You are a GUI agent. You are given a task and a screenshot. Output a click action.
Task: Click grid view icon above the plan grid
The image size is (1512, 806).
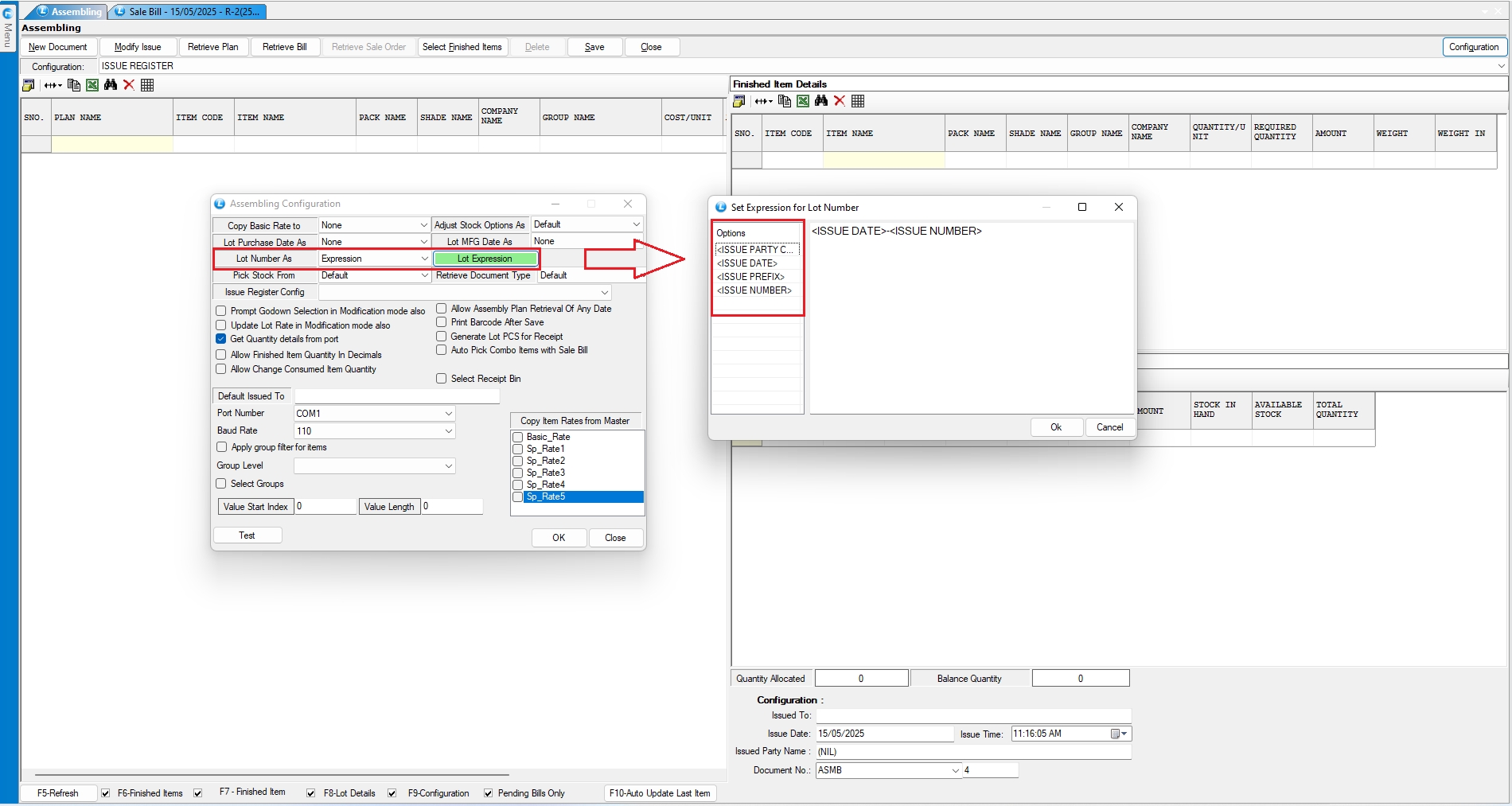pyautogui.click(x=147, y=85)
